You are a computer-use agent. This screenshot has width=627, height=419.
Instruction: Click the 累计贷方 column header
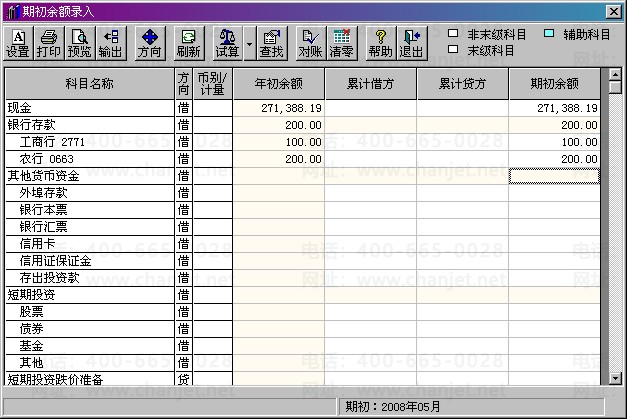click(463, 84)
